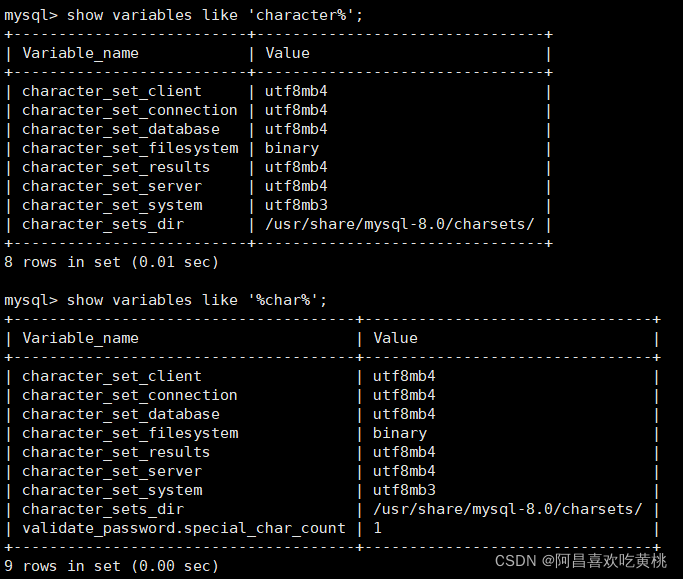Screen dimensions: 683x579
Task: Select the Value header in first table
Action: tap(287, 54)
